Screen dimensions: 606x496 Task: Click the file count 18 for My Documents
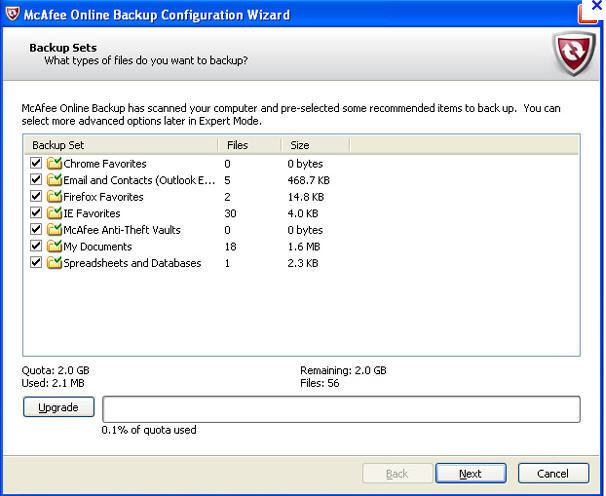pyautogui.click(x=230, y=247)
